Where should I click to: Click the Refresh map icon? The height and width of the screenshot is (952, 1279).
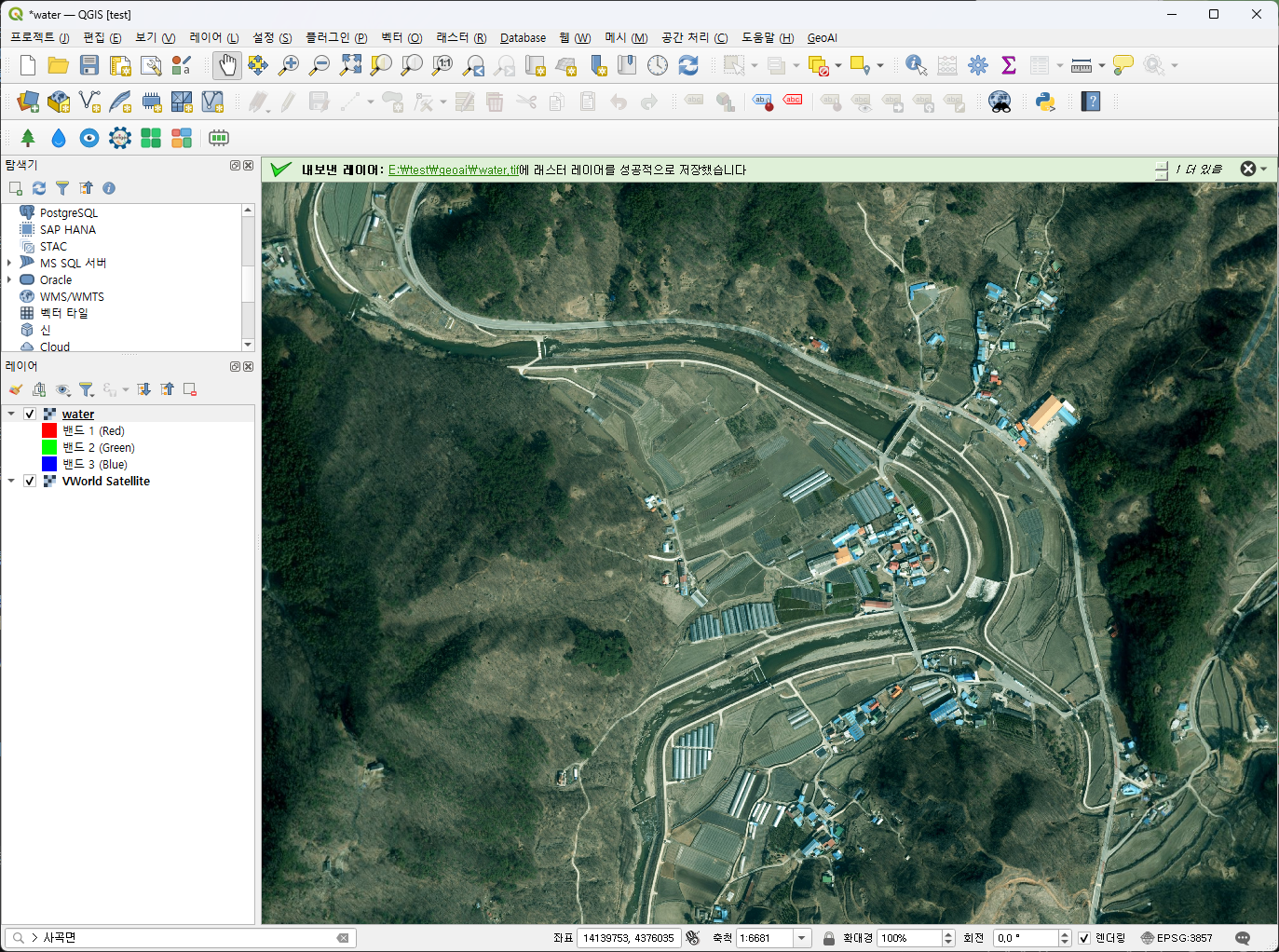pos(688,65)
